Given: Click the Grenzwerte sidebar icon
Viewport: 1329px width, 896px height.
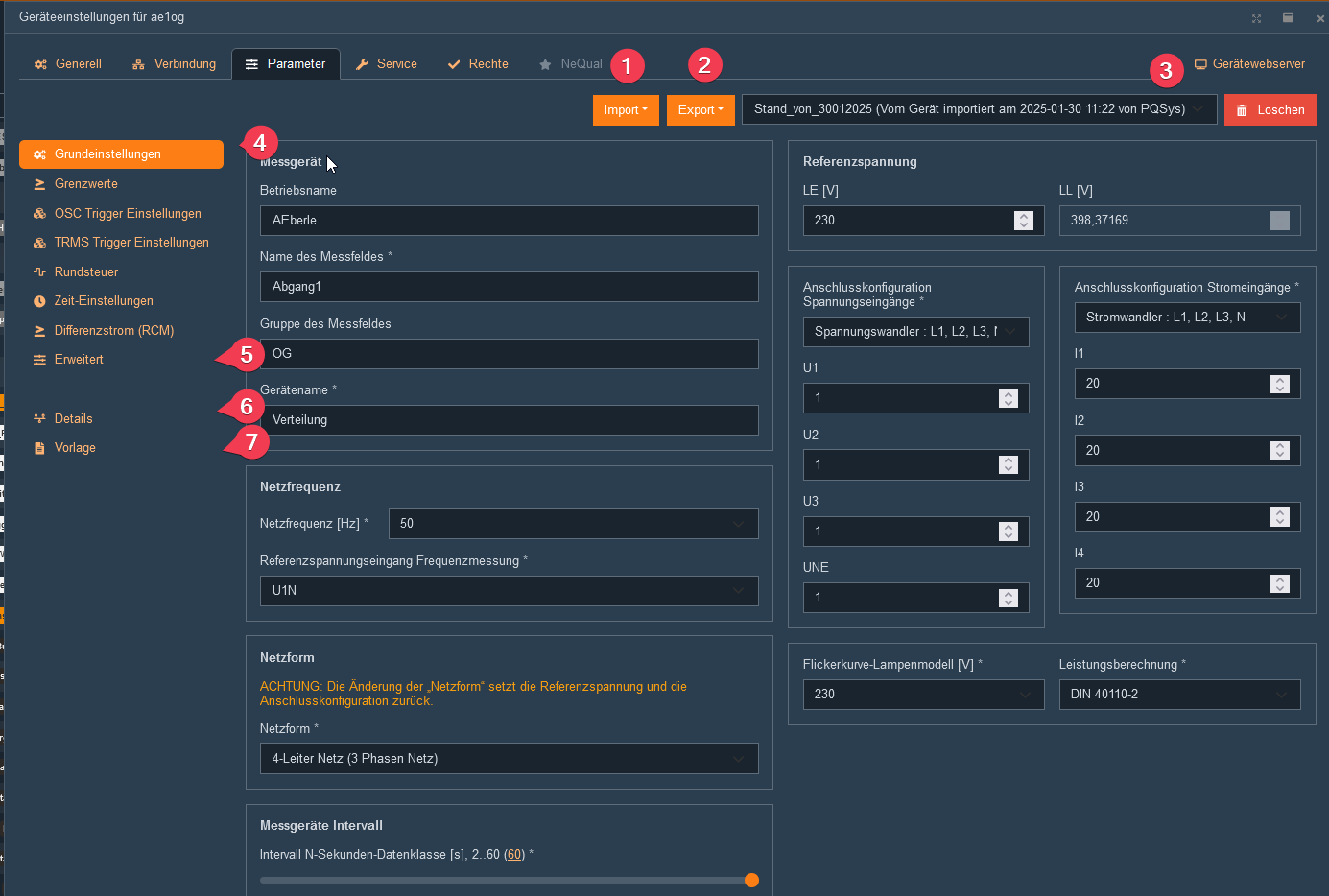Looking at the screenshot, I should tap(39, 184).
